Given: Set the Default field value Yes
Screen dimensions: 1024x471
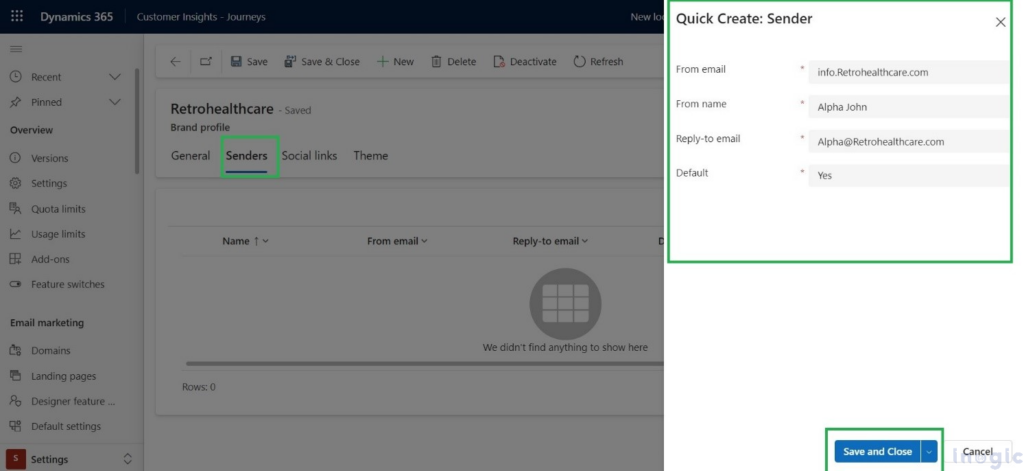Looking at the screenshot, I should click(908, 176).
